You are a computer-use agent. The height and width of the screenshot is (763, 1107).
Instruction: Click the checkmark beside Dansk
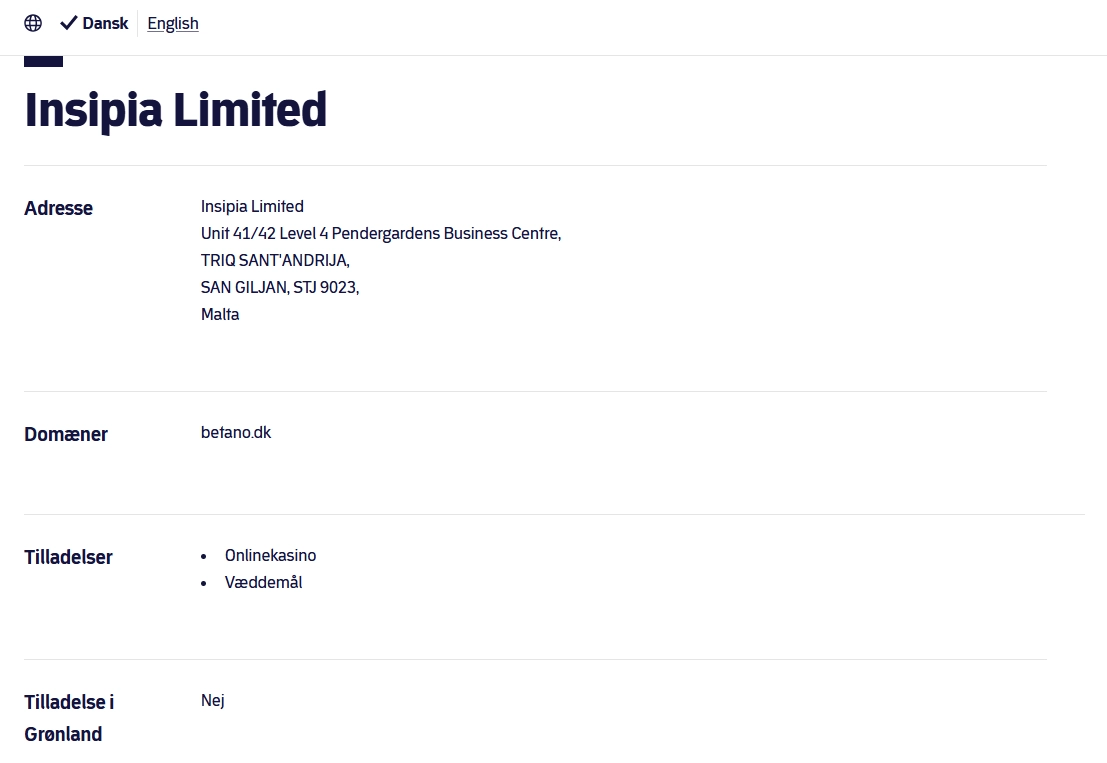point(68,23)
